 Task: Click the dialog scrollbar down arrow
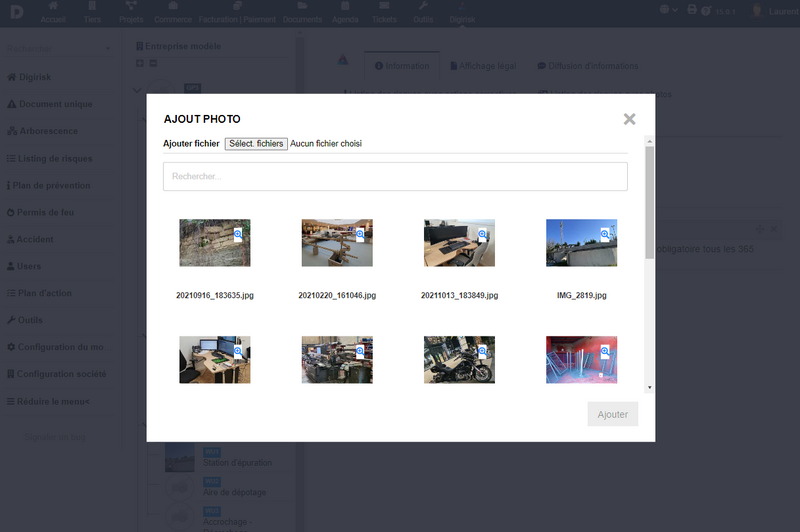649,388
